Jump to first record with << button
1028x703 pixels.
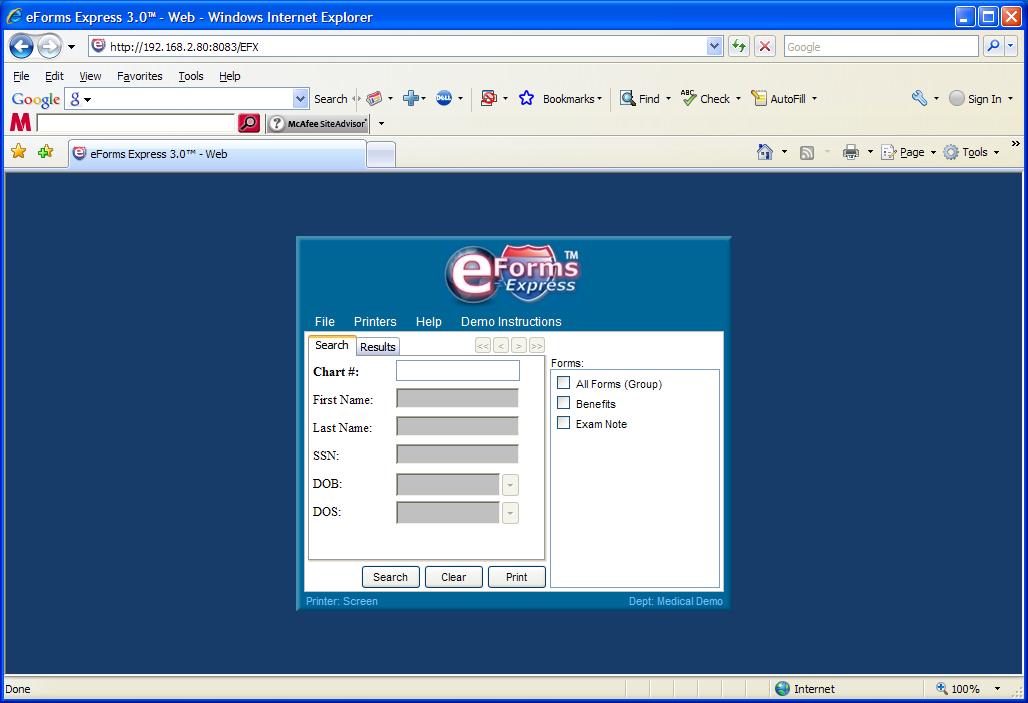[x=483, y=346]
